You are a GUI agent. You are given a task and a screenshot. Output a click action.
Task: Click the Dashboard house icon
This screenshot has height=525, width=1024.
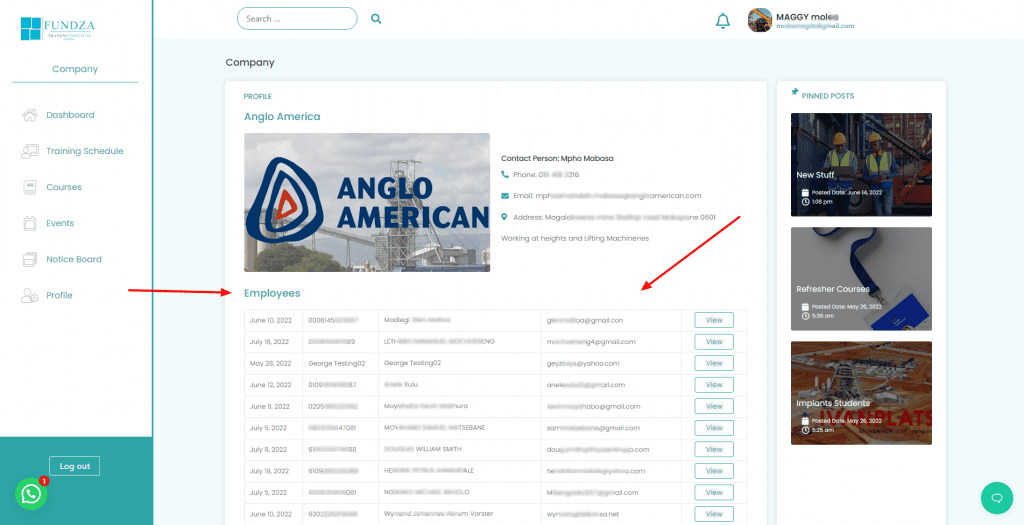(29, 115)
